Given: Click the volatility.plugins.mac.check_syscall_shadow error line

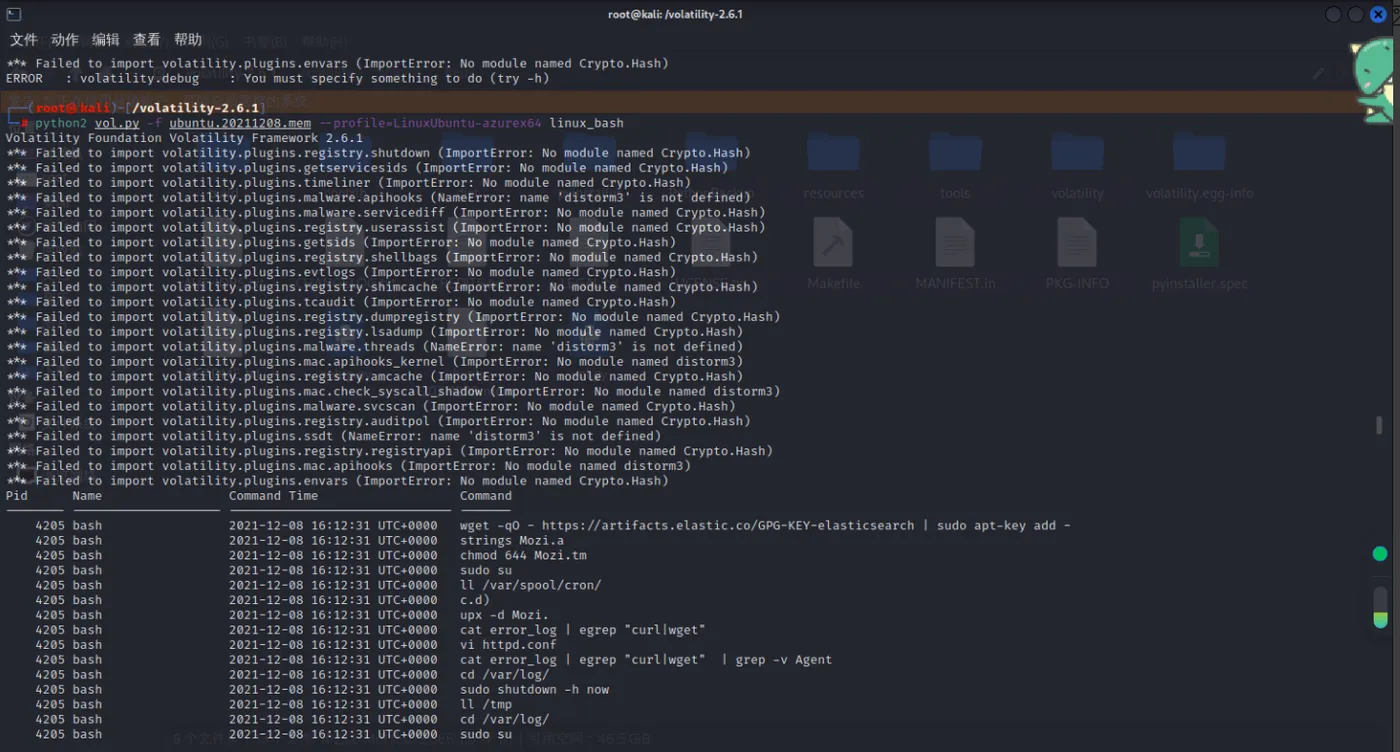Looking at the screenshot, I should point(393,392).
